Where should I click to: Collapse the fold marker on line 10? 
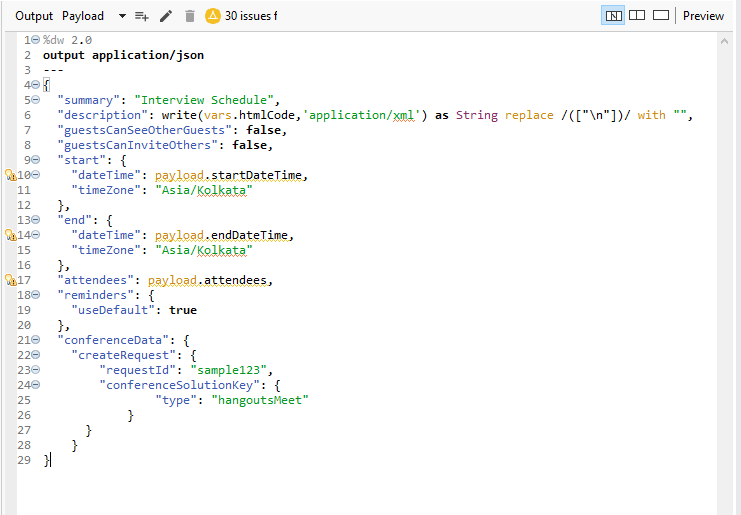pos(36,175)
